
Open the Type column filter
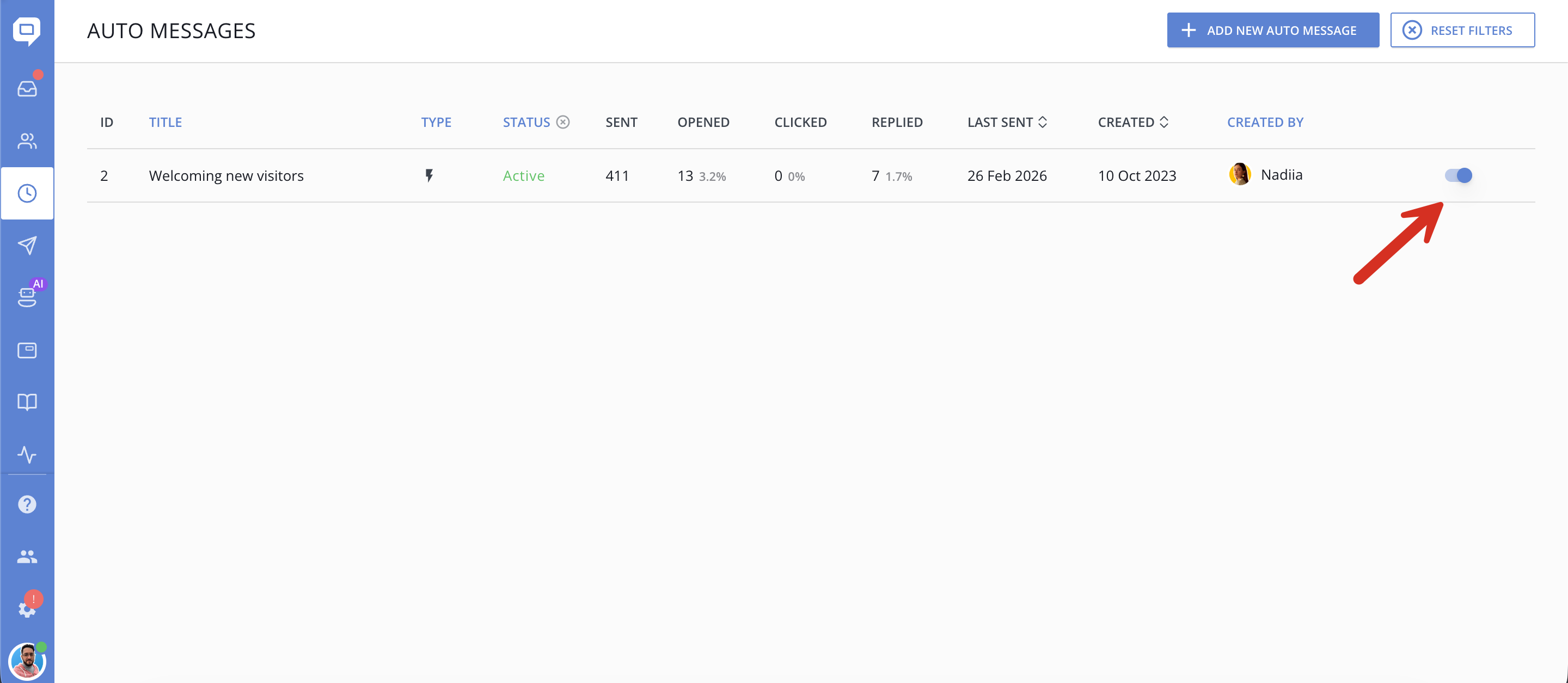point(436,123)
